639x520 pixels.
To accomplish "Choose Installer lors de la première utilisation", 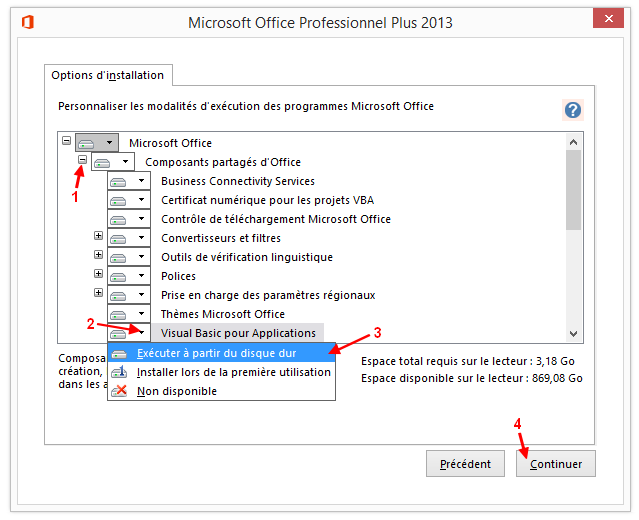I will click(x=233, y=372).
